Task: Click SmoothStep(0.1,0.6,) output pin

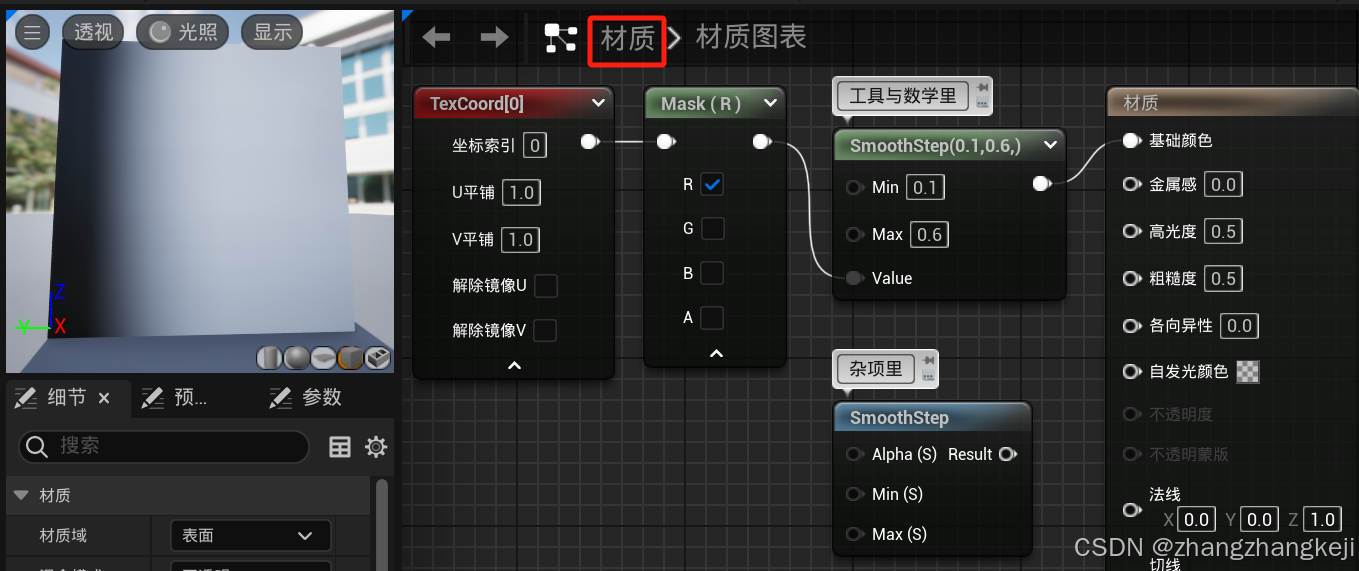Action: click(1041, 183)
